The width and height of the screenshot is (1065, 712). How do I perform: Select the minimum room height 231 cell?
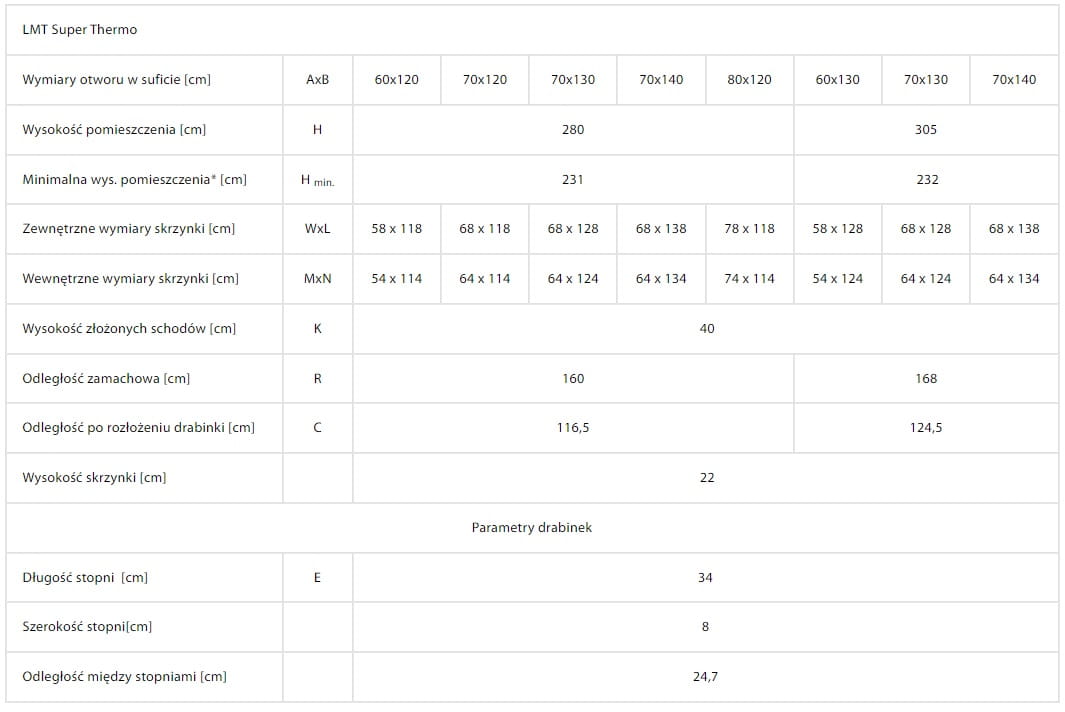(573, 180)
